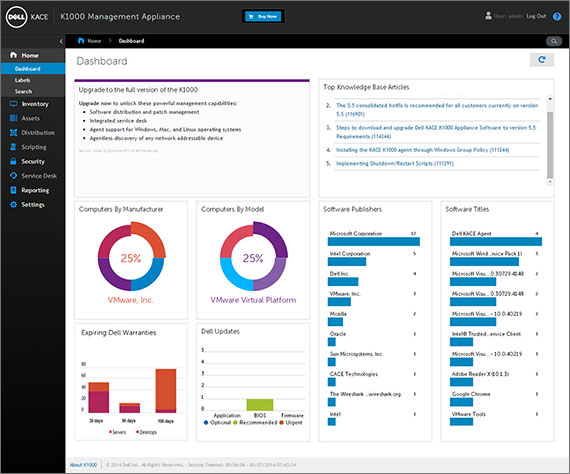Click the Home house icon in sidebar
The width and height of the screenshot is (570, 474).
point(13,55)
